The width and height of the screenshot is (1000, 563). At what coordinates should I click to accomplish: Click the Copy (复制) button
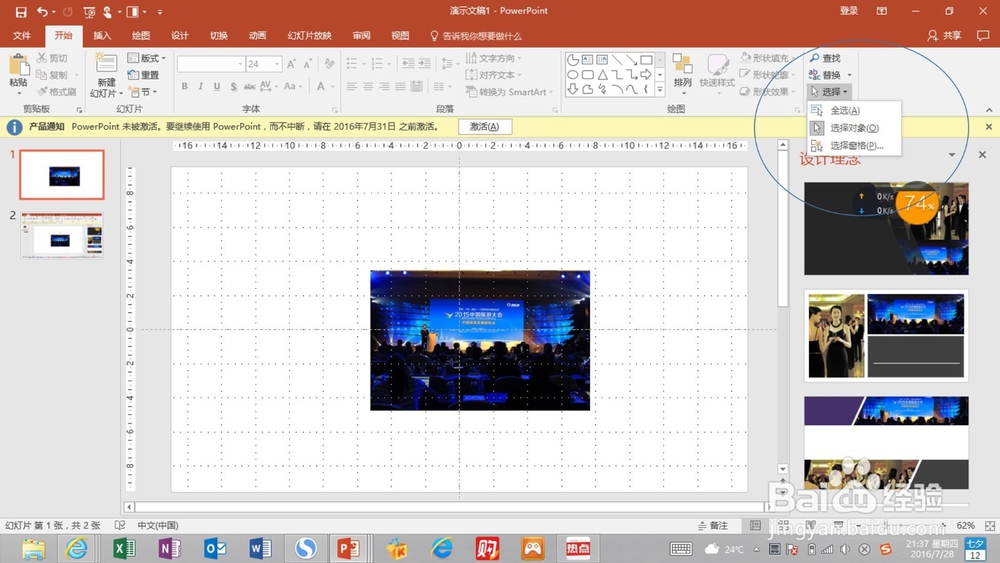click(x=52, y=75)
